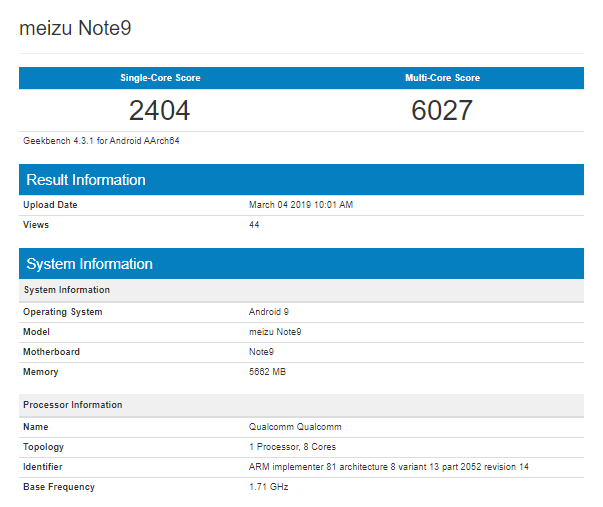Select the Motherboard value Note9
Screen dimensions: 603x507
point(261,352)
